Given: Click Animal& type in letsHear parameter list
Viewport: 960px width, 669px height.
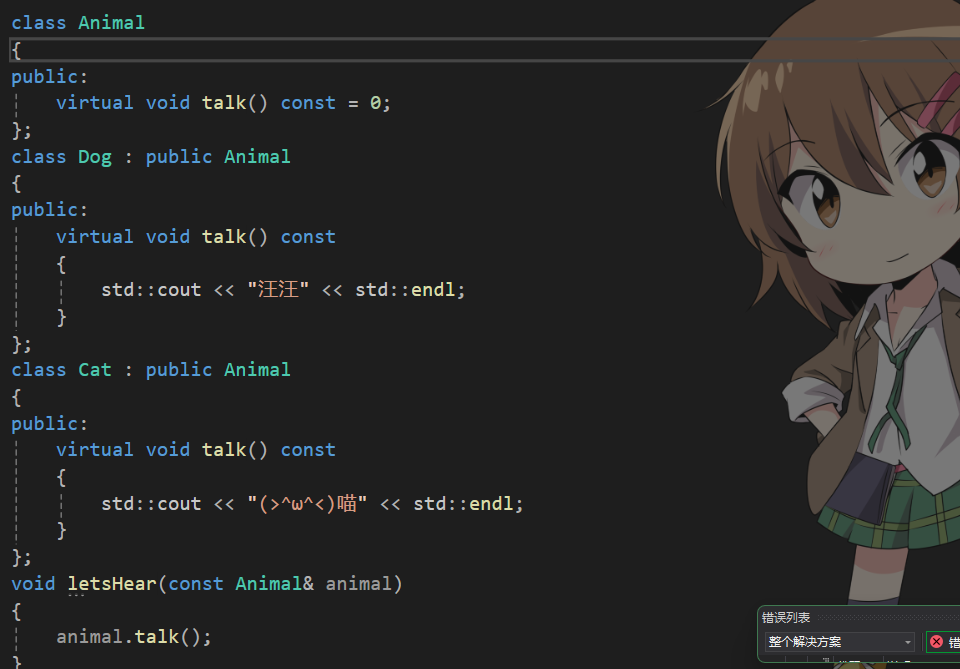Looking at the screenshot, I should coord(274,583).
